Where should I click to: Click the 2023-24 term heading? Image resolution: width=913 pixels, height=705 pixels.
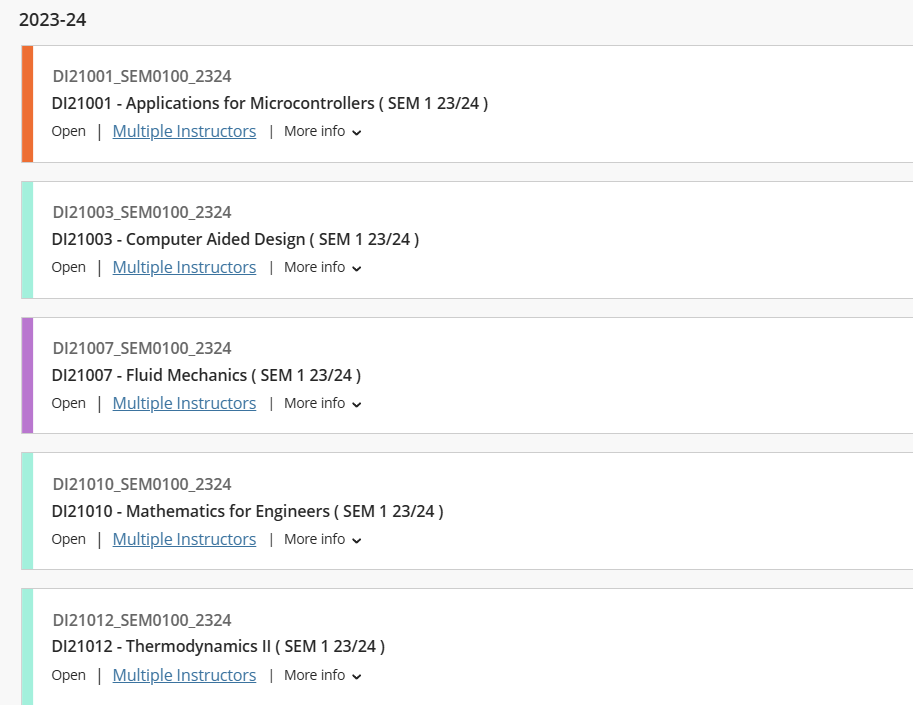coord(52,20)
